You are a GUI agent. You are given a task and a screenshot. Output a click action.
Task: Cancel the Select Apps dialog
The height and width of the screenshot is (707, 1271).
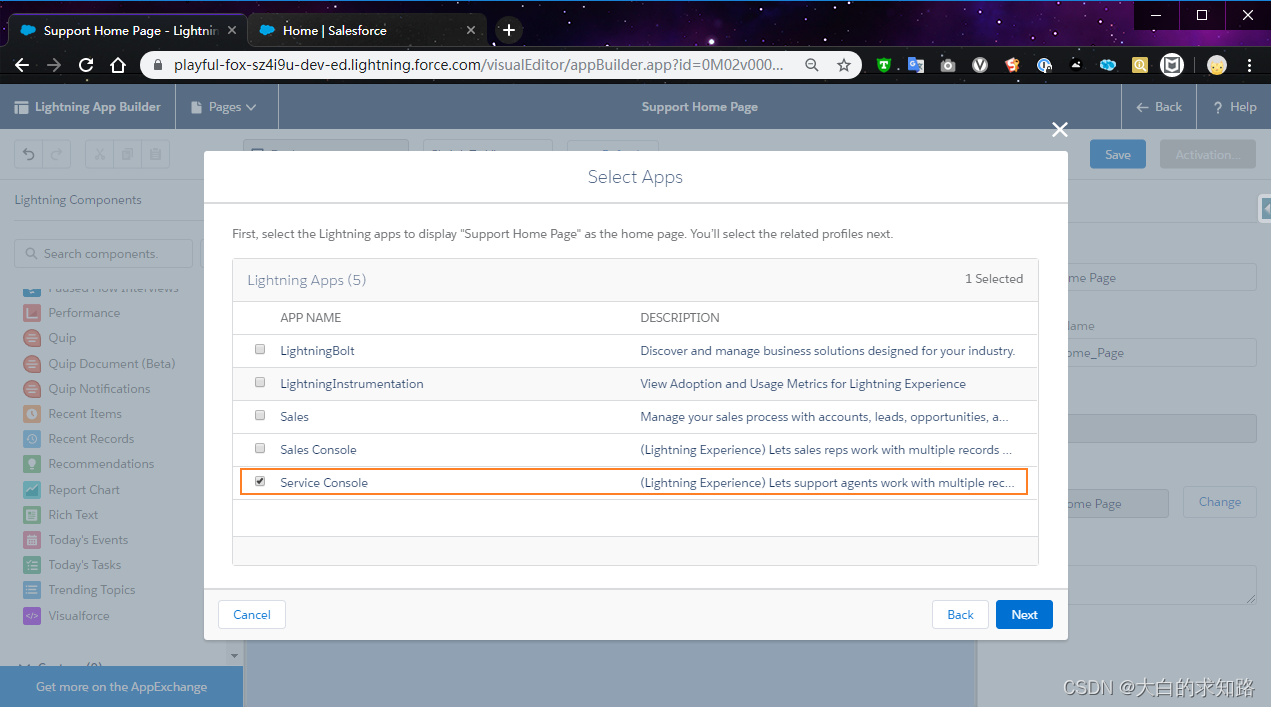tap(252, 615)
